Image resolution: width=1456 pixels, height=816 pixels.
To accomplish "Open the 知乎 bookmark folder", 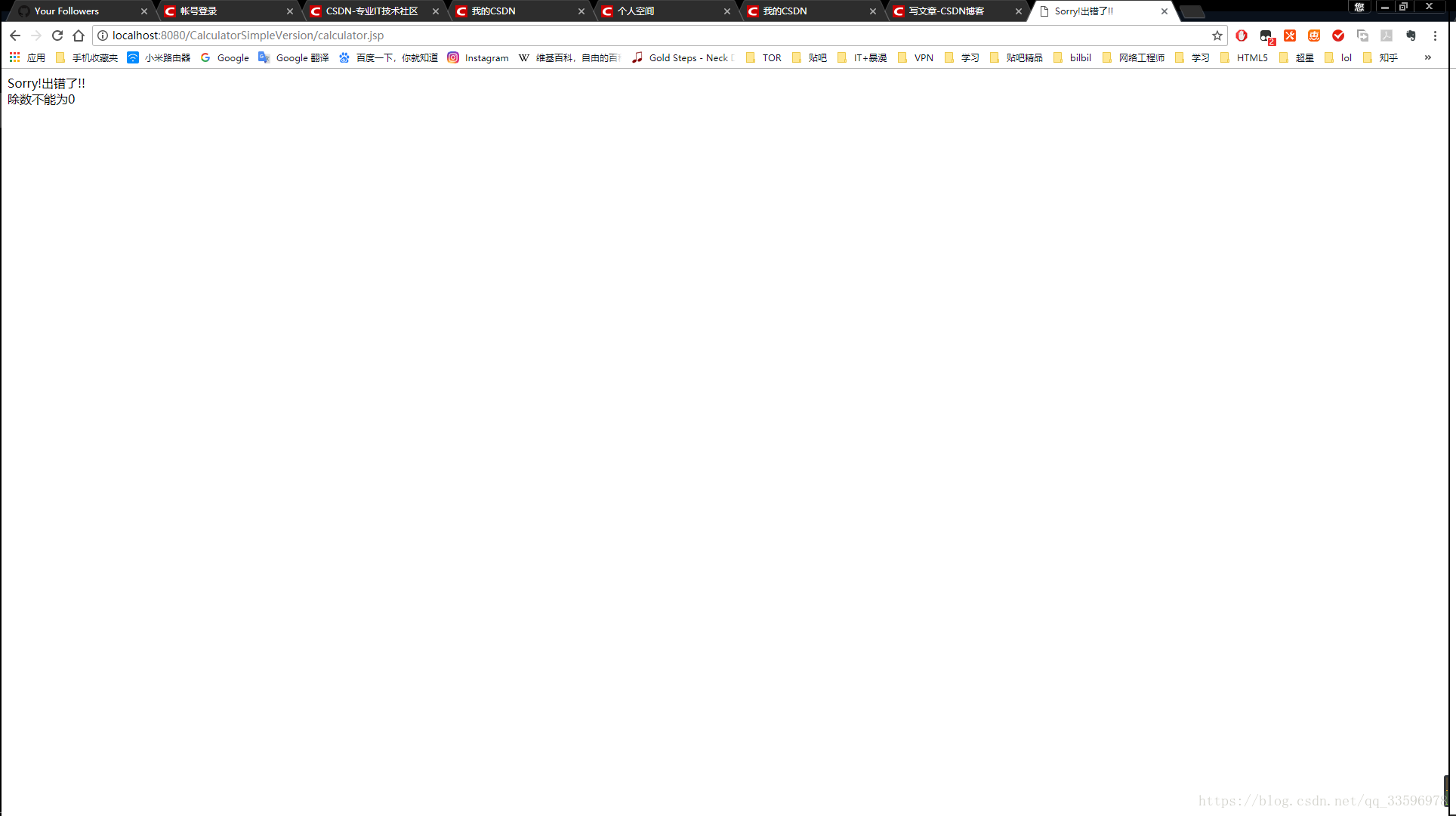I will (1380, 57).
